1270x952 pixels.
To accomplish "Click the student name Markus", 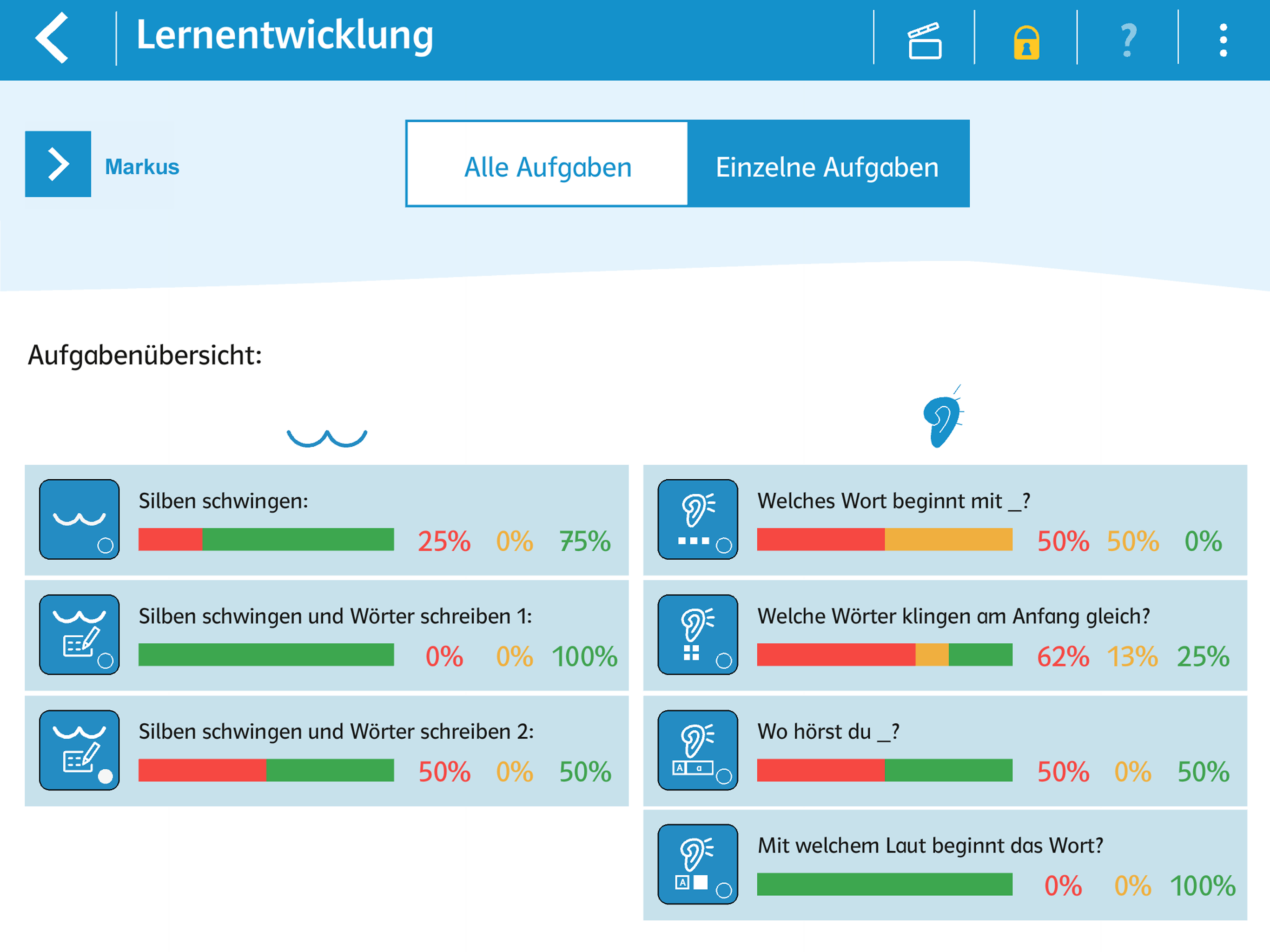I will pos(142,167).
